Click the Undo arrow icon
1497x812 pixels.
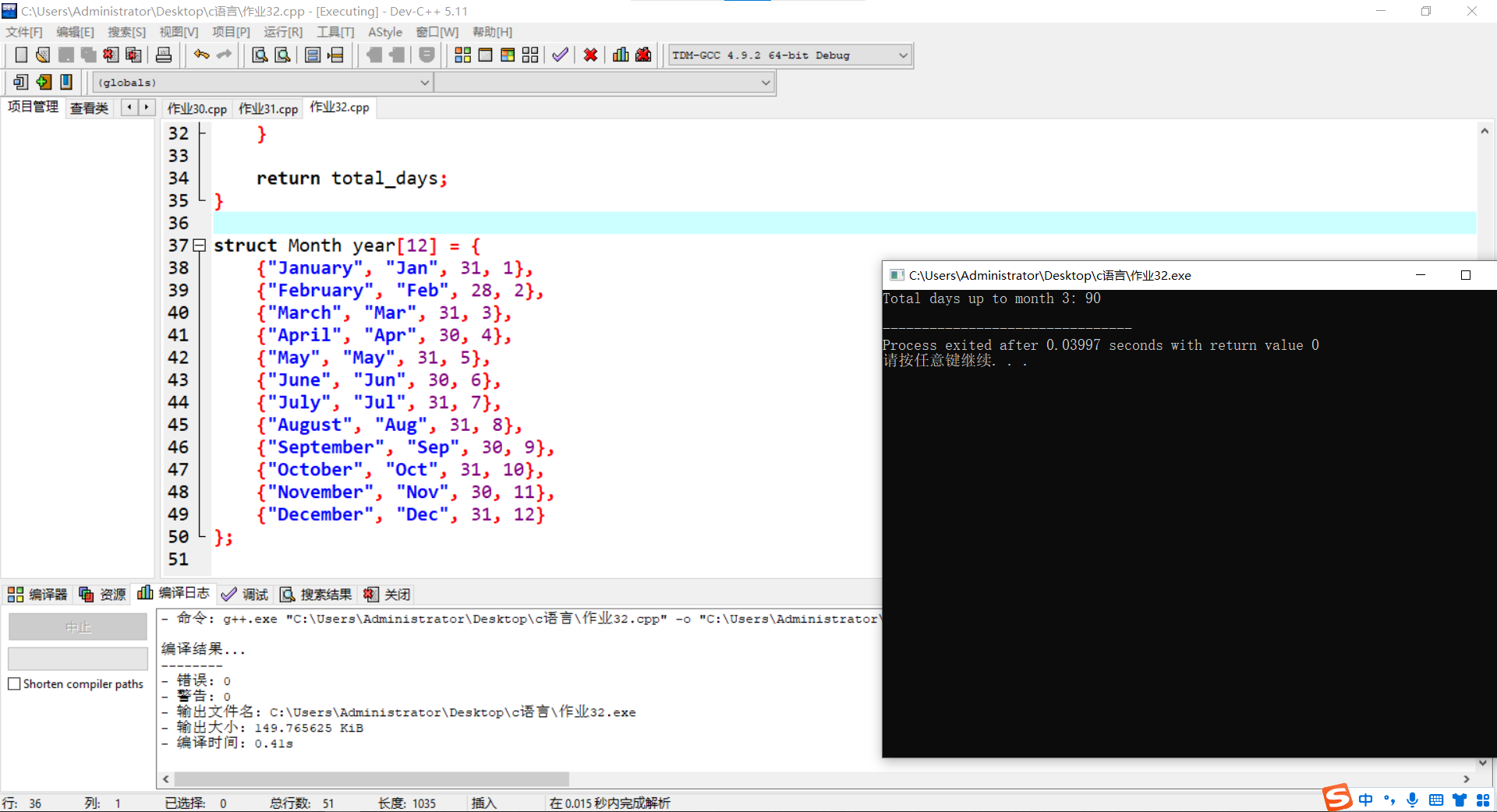201,55
